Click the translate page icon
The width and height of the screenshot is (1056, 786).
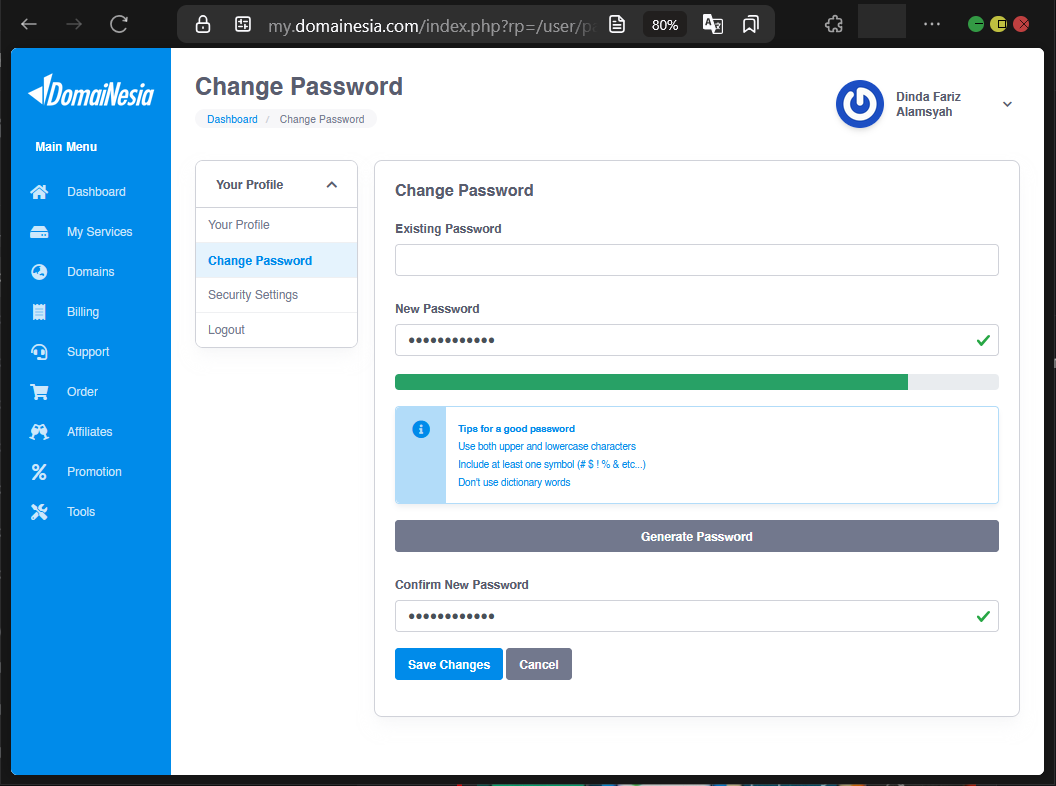pyautogui.click(x=713, y=25)
